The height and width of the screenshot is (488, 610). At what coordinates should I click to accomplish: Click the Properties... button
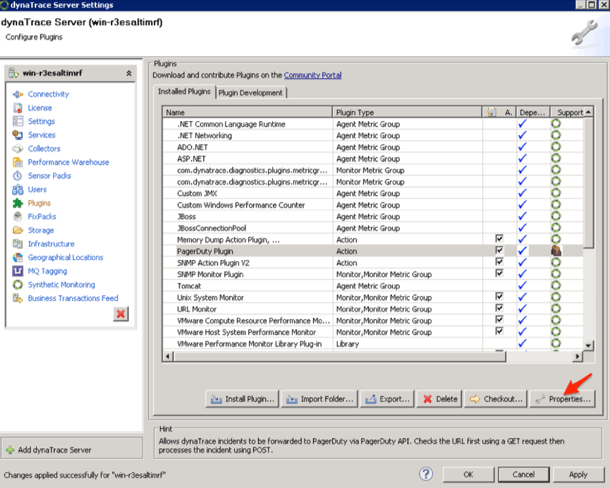click(563, 398)
